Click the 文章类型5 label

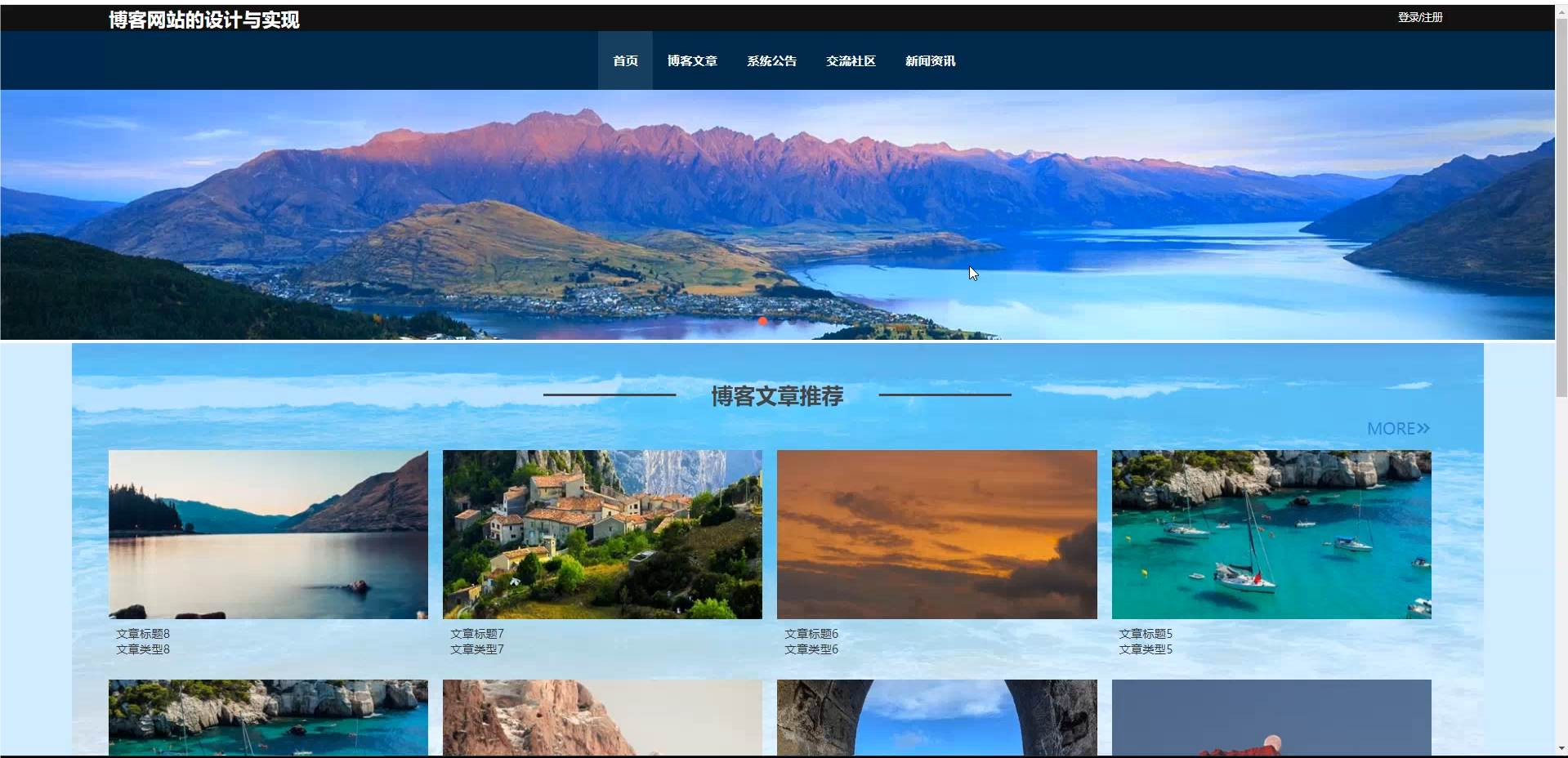click(1146, 649)
